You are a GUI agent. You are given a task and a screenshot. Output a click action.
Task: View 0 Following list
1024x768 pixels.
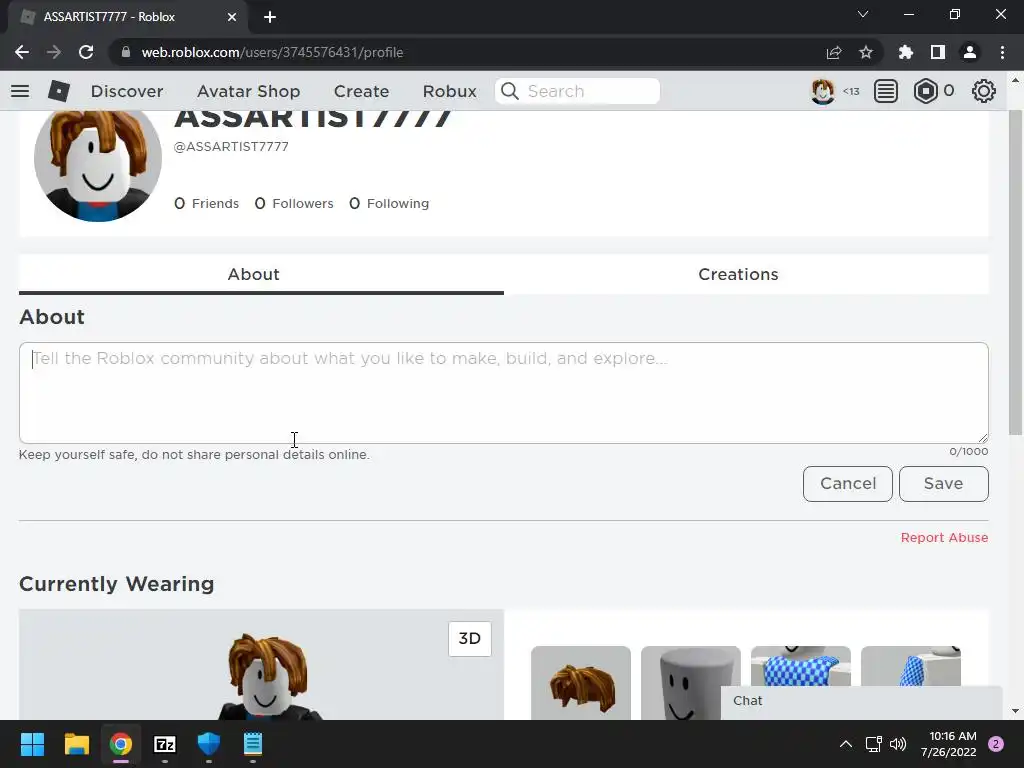tap(389, 204)
